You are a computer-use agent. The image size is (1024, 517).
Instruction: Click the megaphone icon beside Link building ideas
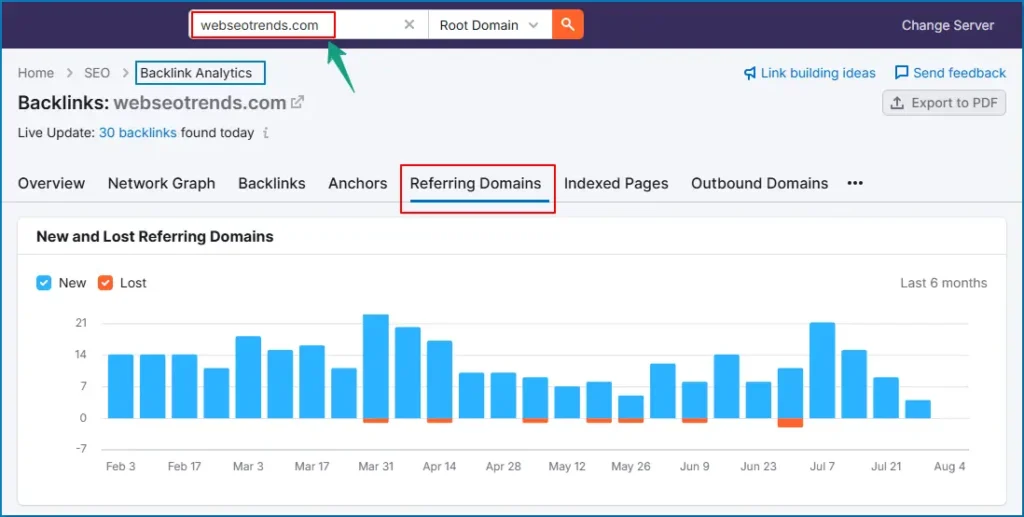coord(750,73)
